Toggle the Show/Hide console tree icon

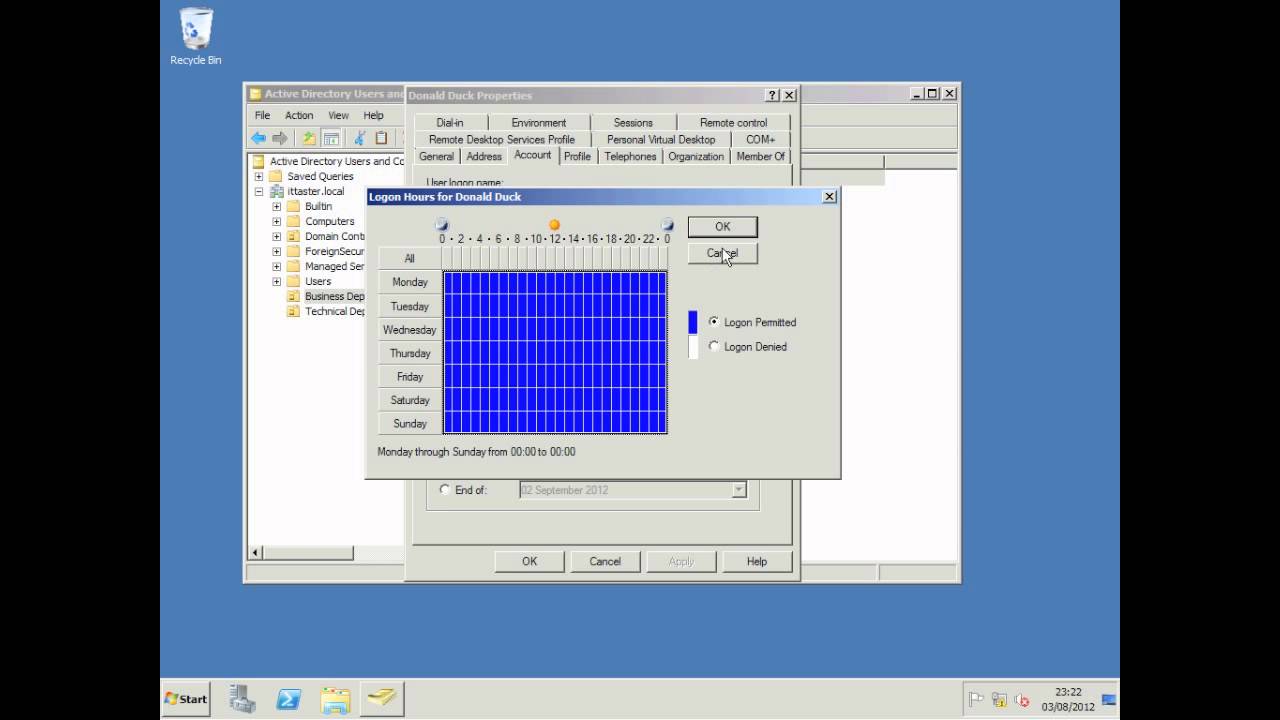[331, 138]
